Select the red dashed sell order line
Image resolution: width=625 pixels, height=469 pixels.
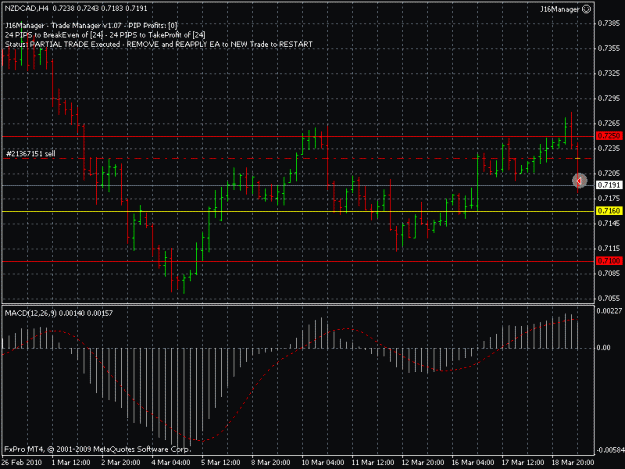pyautogui.click(x=298, y=159)
